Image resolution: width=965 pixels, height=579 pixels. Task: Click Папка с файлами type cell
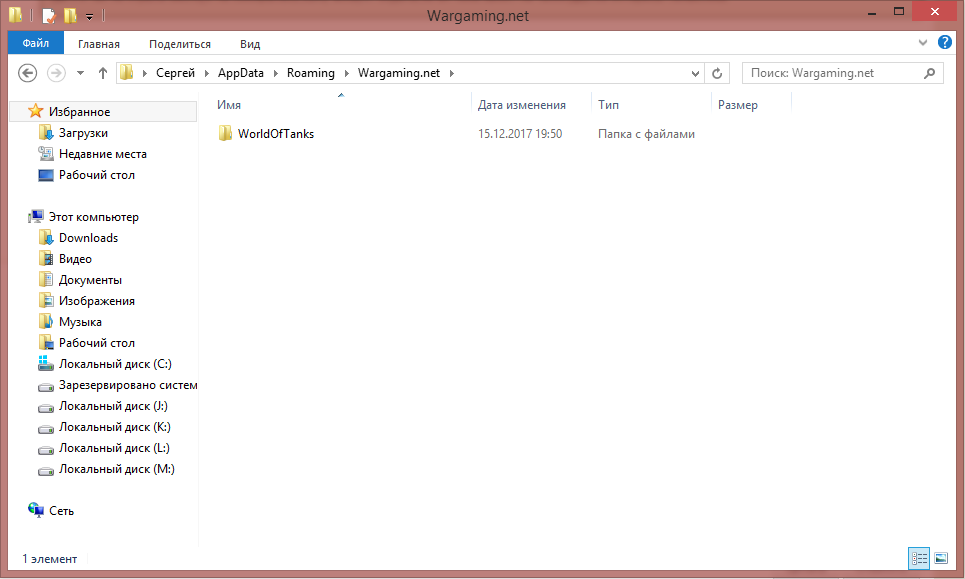pyautogui.click(x=646, y=134)
